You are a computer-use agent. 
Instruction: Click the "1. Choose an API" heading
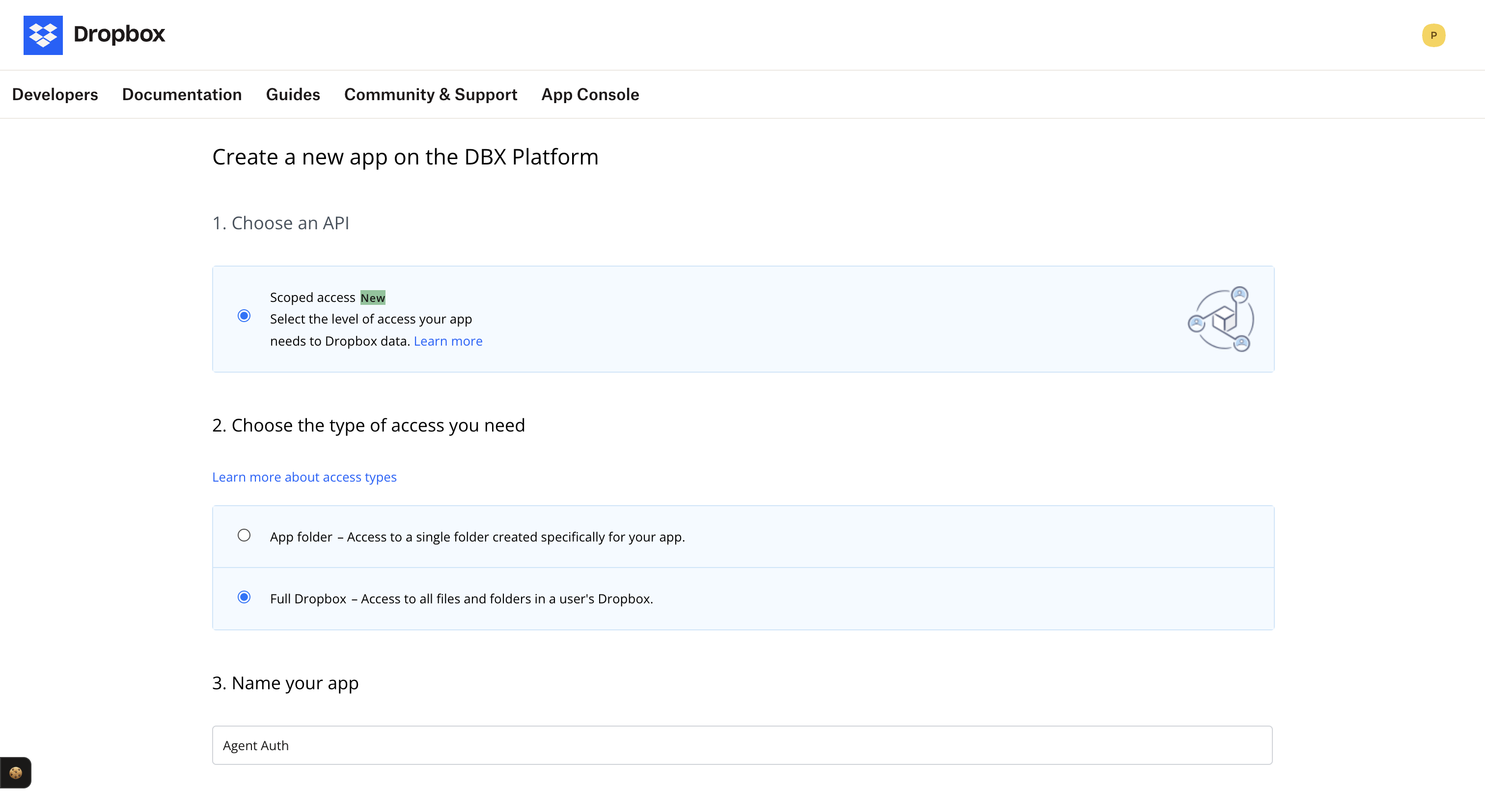coord(281,223)
